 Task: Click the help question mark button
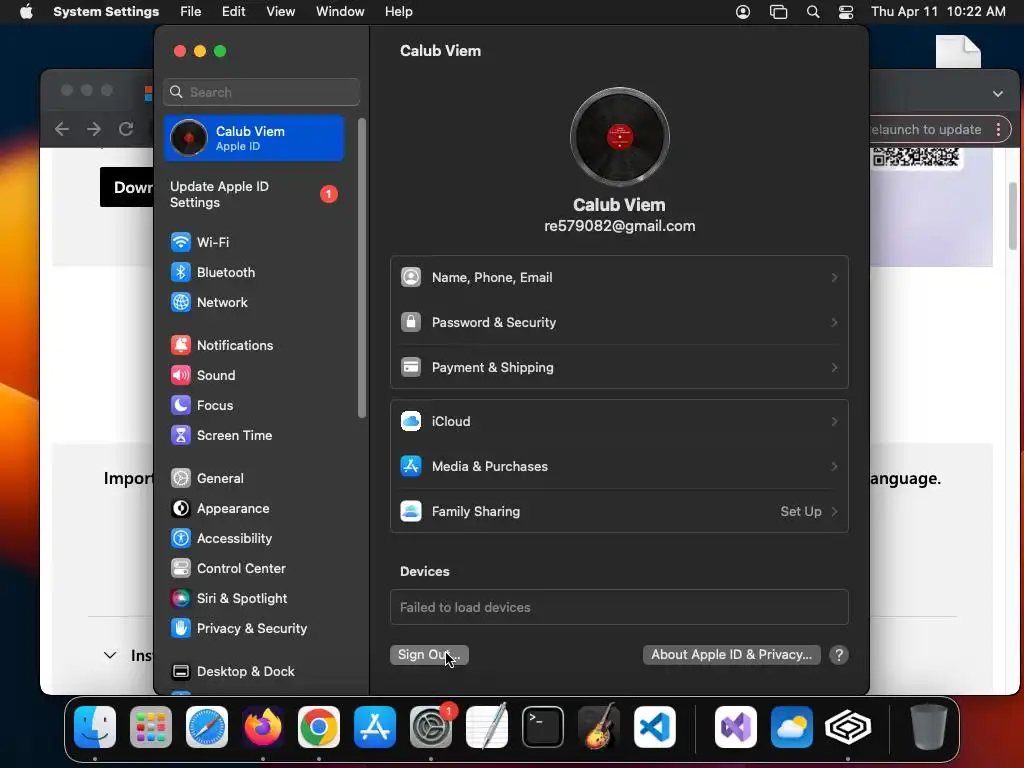pos(839,655)
